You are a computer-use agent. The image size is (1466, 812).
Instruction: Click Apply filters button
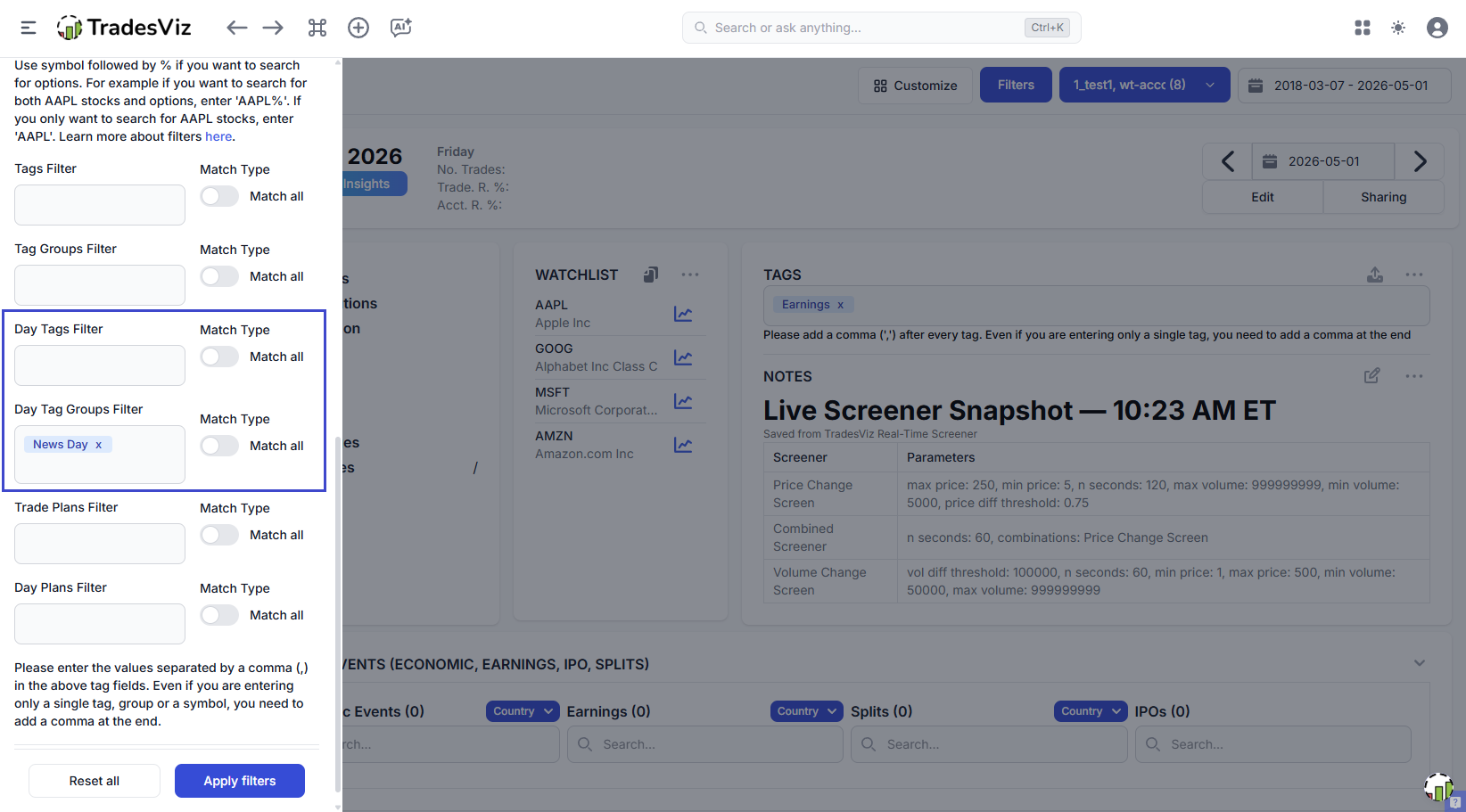tap(240, 781)
